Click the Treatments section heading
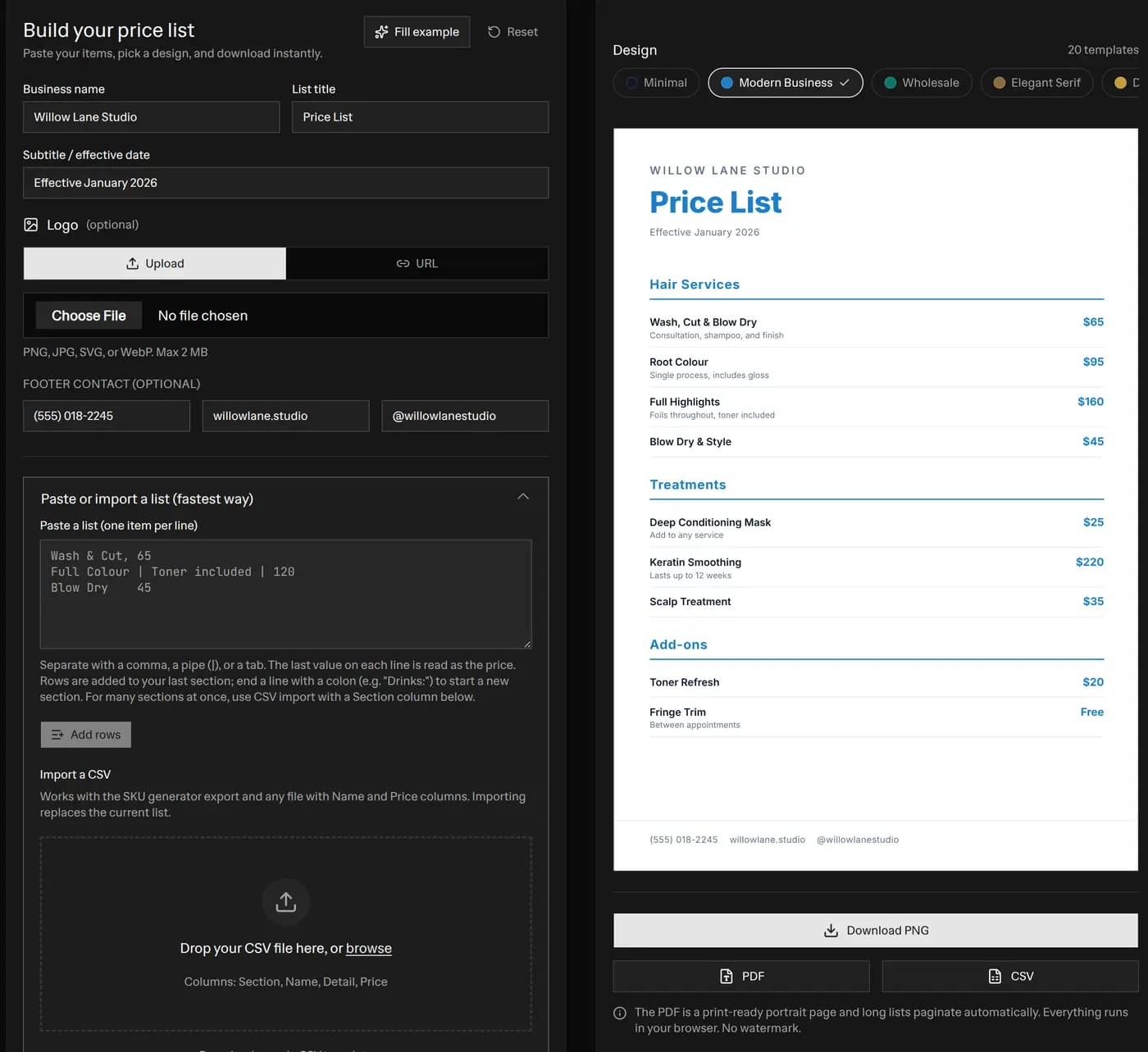1148x1052 pixels. (x=688, y=485)
